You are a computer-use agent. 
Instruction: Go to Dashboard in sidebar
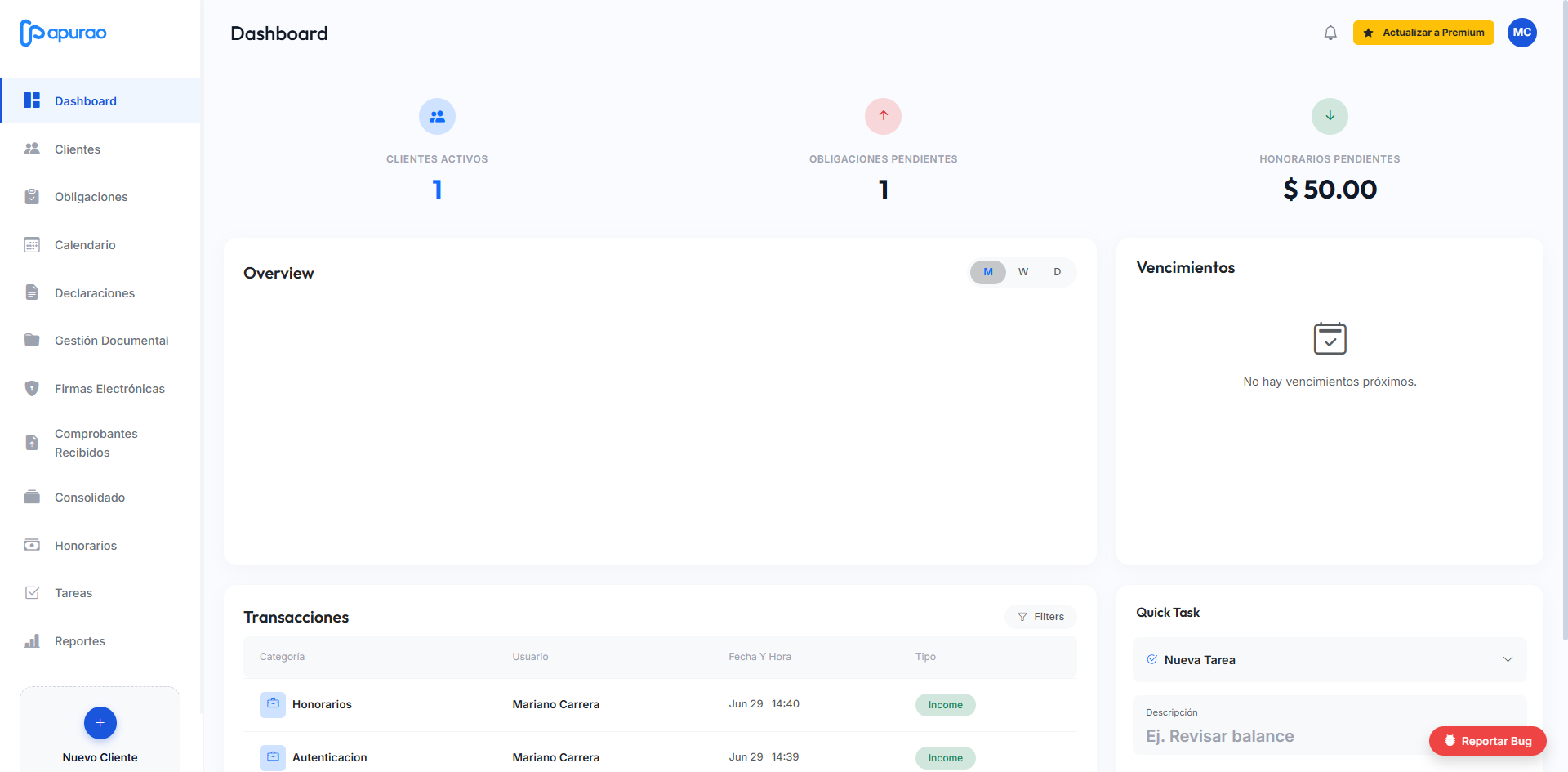(x=101, y=100)
